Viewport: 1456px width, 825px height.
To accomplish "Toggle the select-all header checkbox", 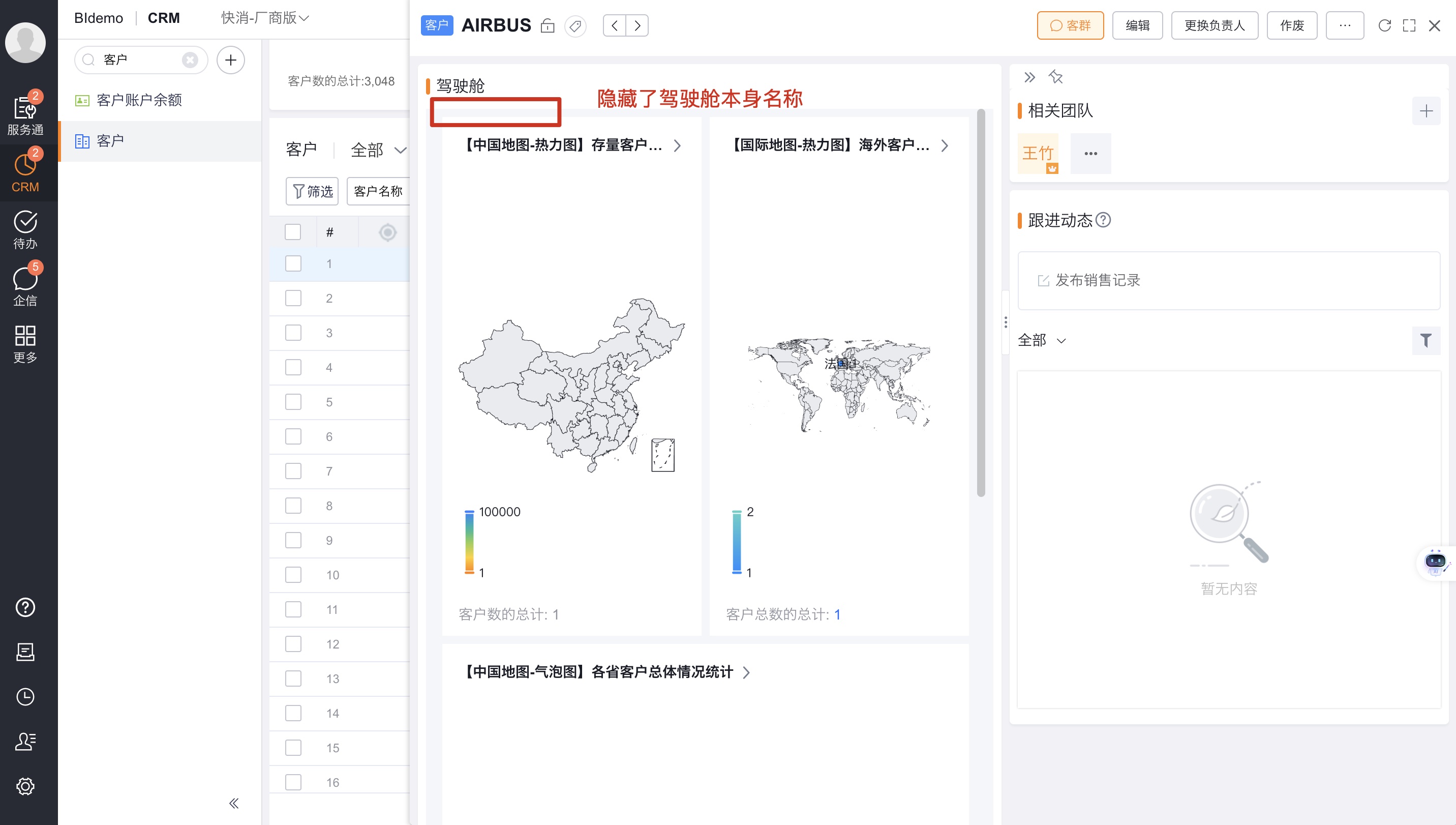I will pyautogui.click(x=293, y=232).
